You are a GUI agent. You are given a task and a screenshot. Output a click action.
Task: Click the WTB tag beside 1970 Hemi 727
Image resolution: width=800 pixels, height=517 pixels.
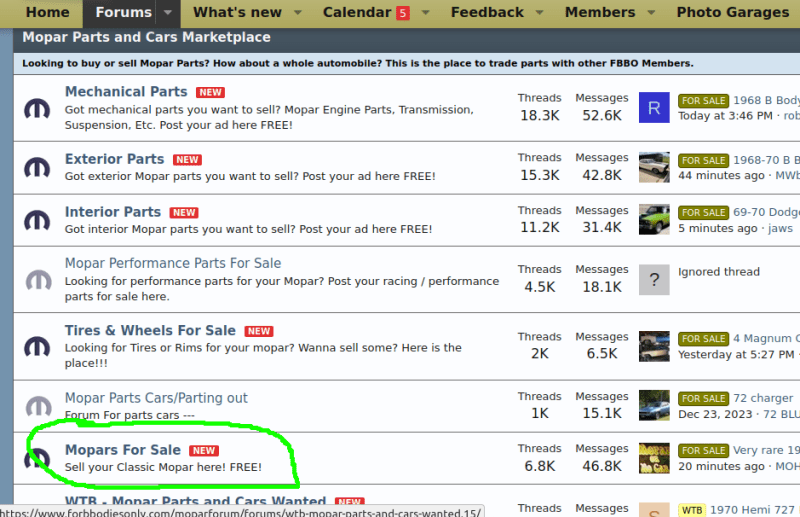tap(692, 510)
